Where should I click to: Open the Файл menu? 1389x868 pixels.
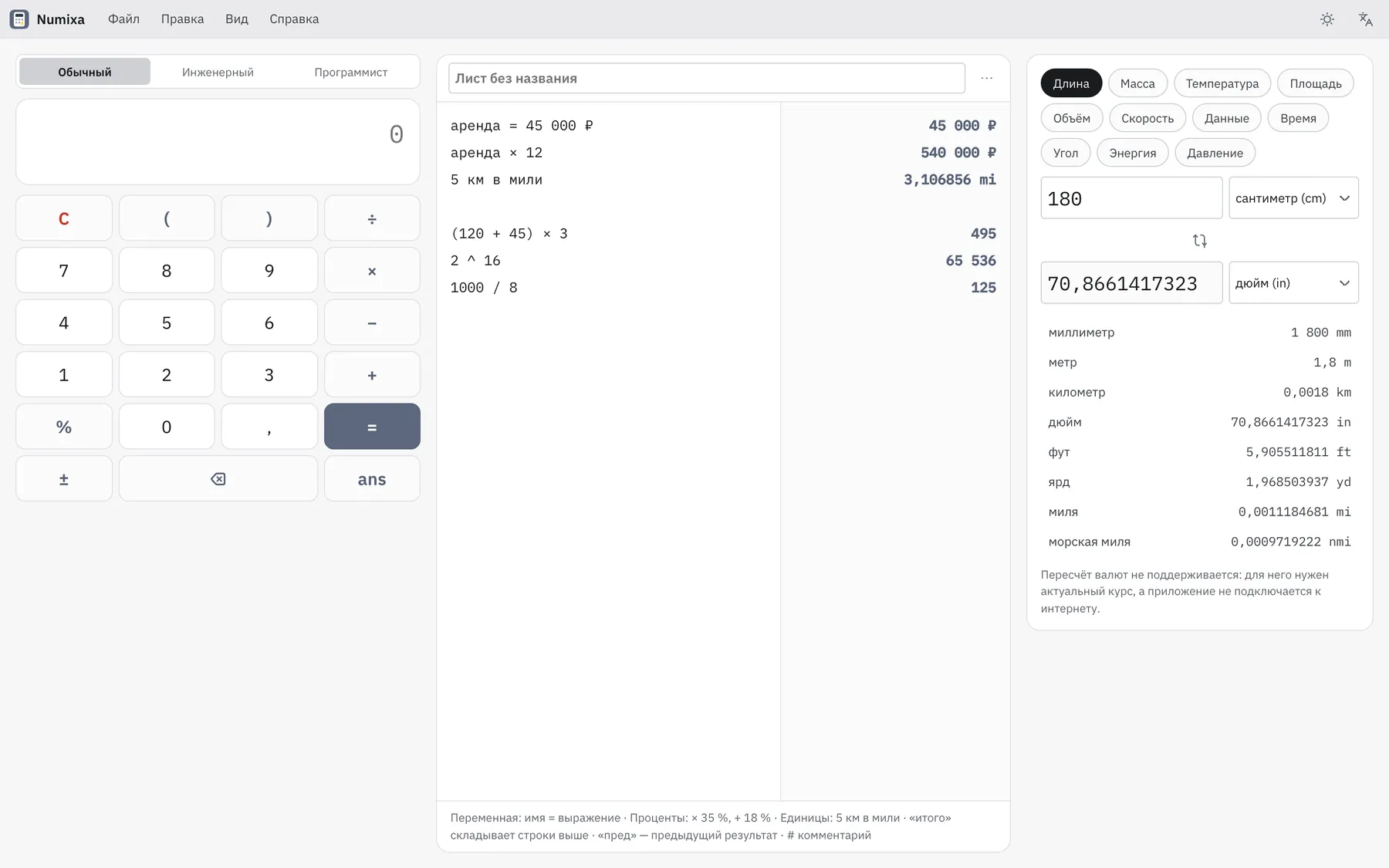(x=123, y=19)
